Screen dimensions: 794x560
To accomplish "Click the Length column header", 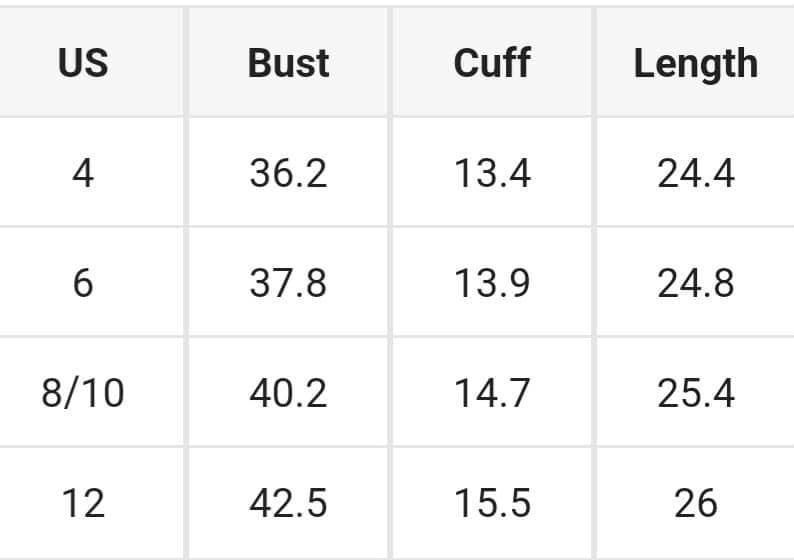I will 696,63.
